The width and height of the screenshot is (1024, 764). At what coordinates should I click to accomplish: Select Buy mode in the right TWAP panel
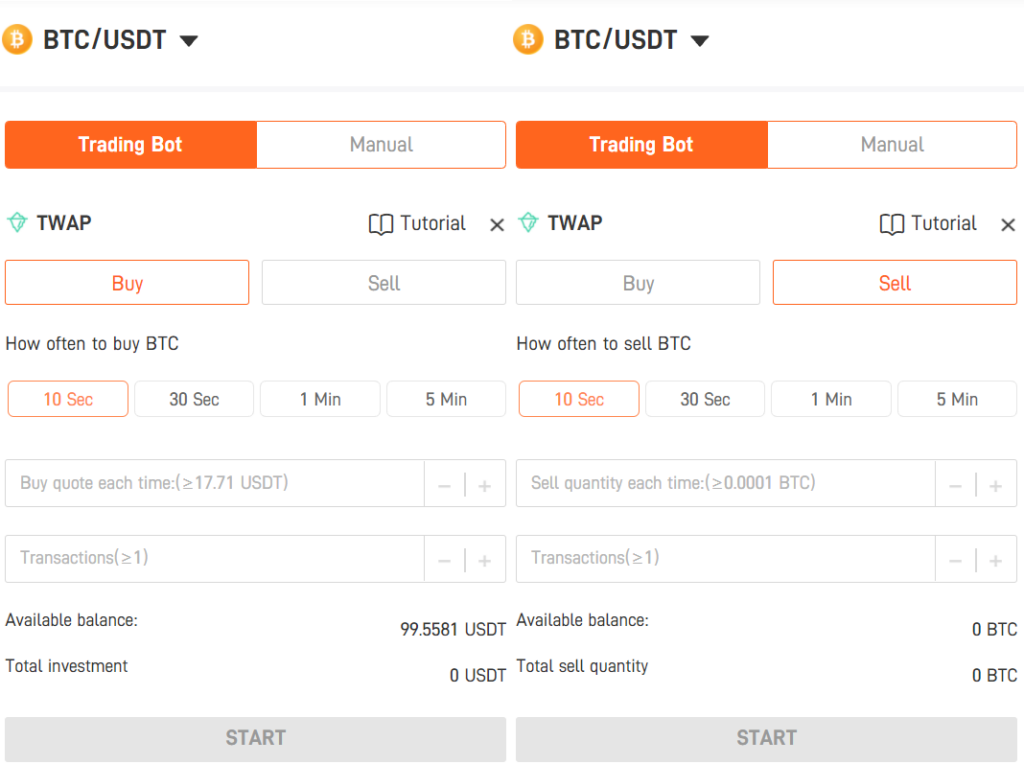pyautogui.click(x=637, y=282)
